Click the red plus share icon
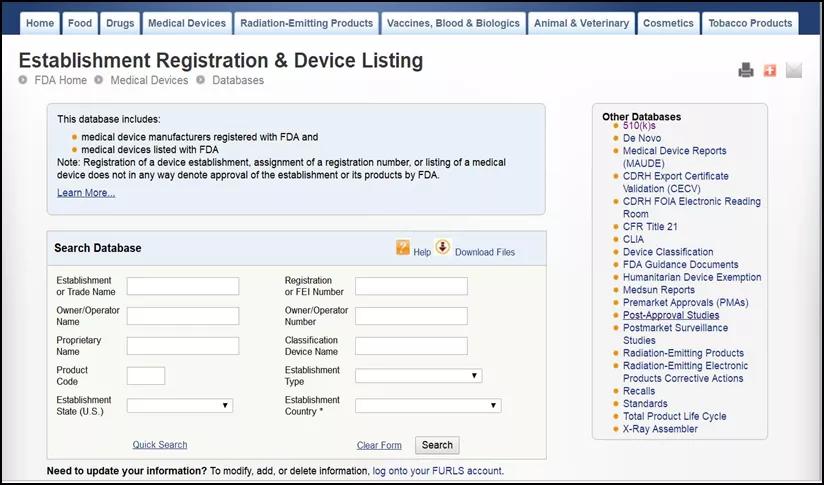This screenshot has width=824, height=485. [769, 70]
